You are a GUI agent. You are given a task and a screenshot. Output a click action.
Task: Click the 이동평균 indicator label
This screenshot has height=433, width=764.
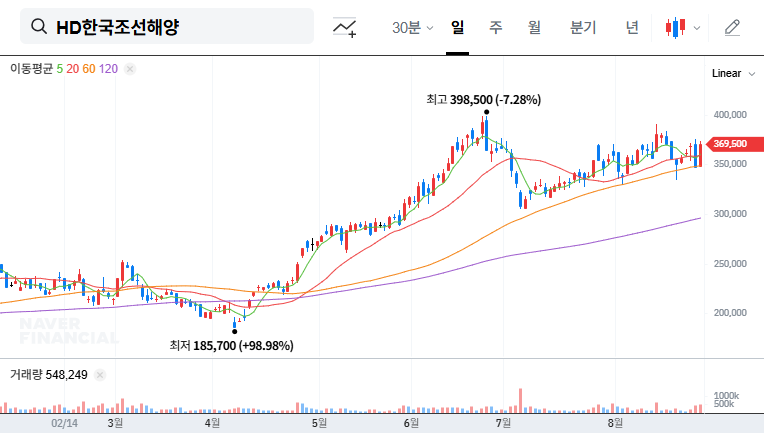click(31, 69)
